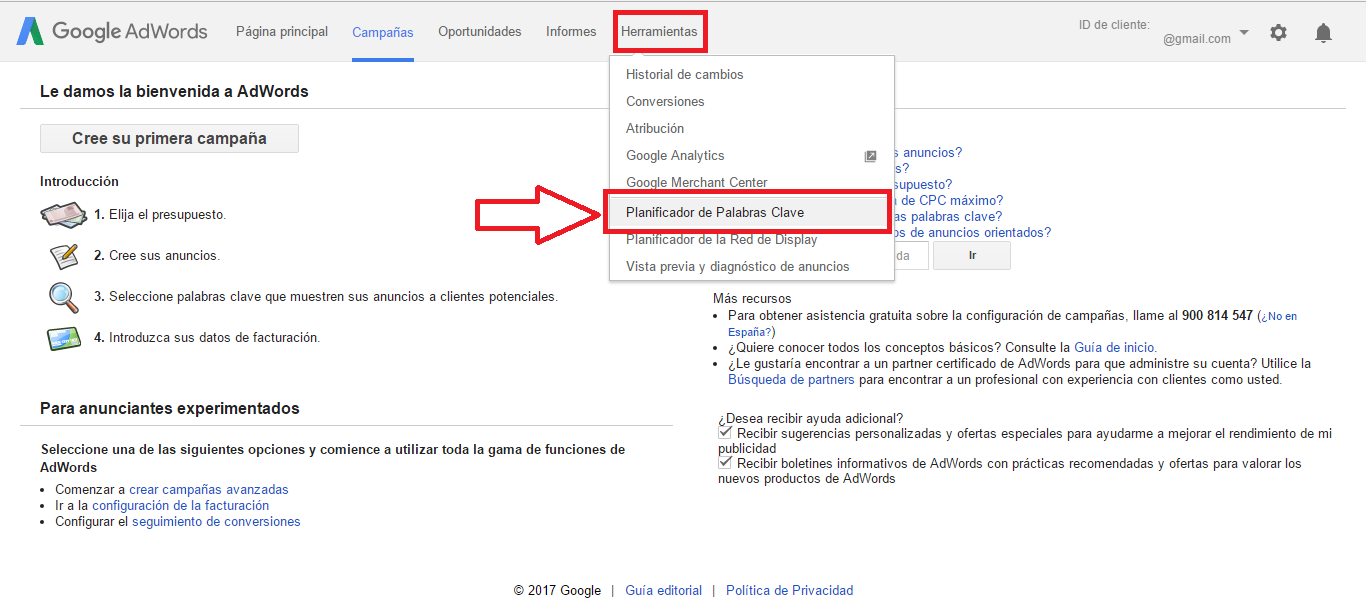Open the Guía de inicio link
Viewport: 1366px width, 611px height.
1115,348
